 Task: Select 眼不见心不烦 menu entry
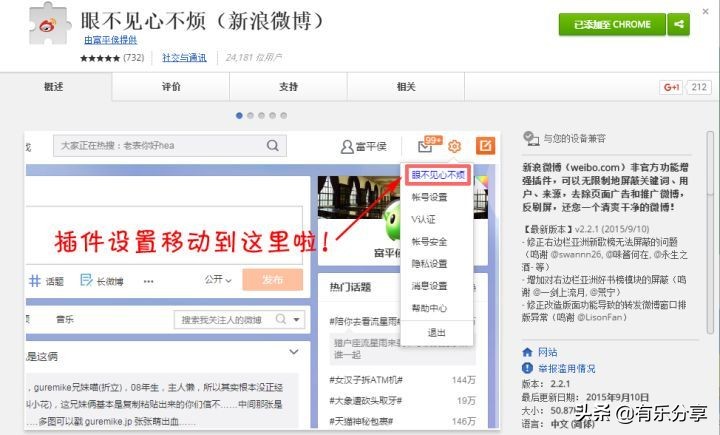pyautogui.click(x=438, y=175)
